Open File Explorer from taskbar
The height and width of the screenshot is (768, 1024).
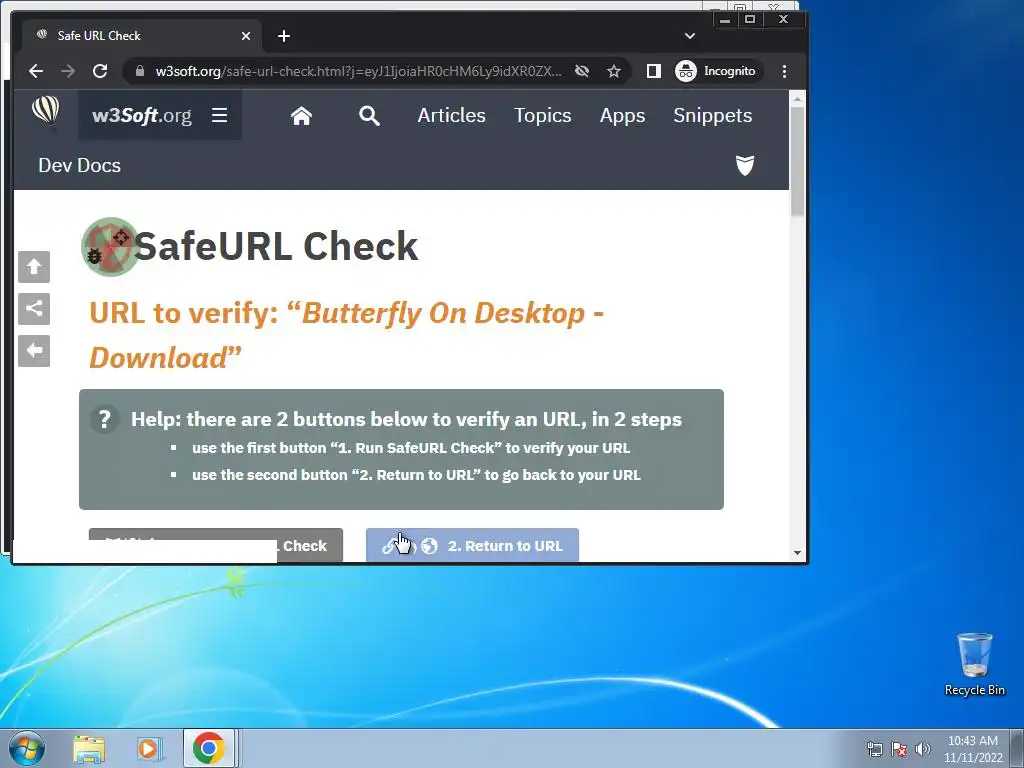tap(89, 749)
